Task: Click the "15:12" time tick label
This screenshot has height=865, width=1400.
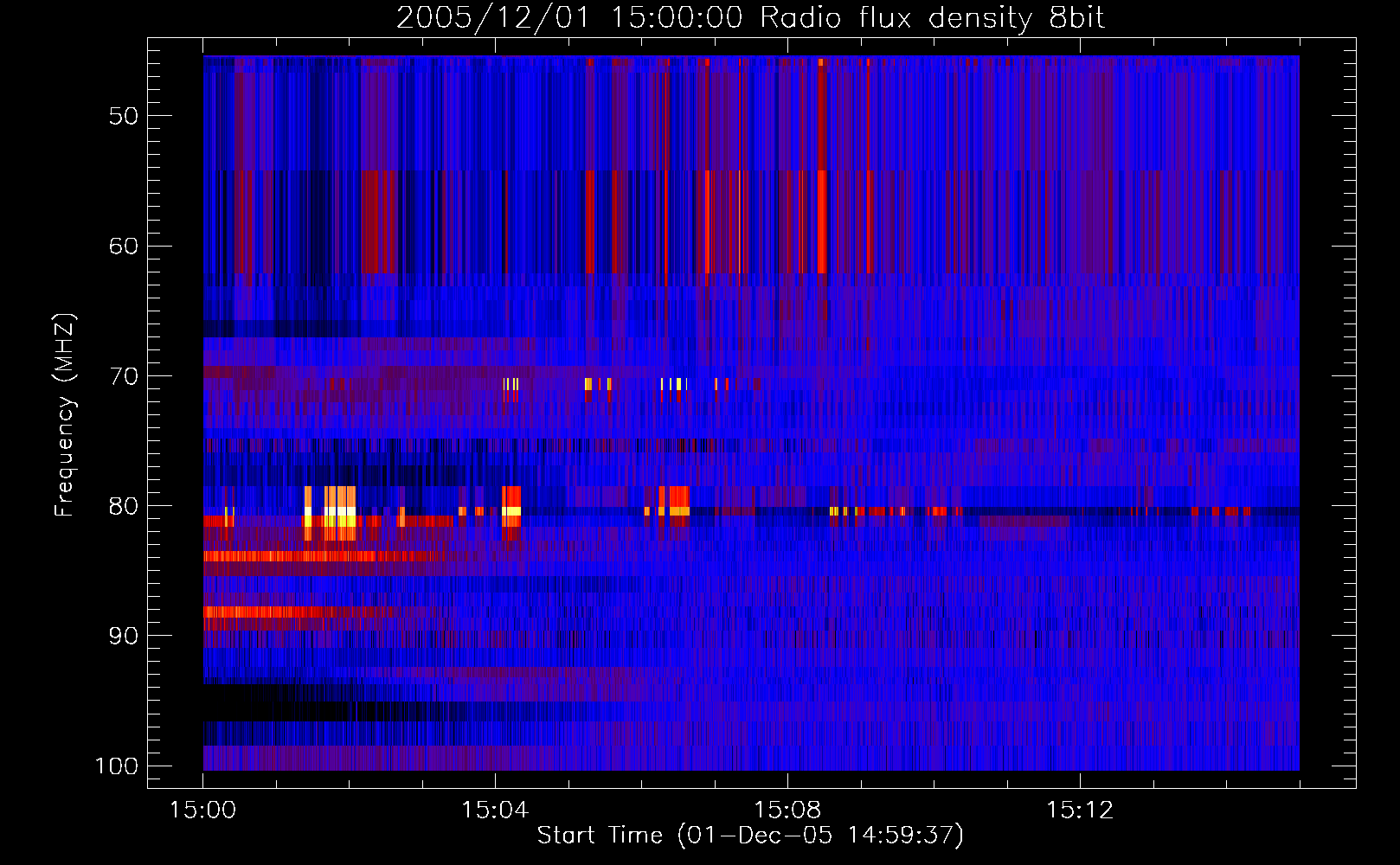Action: click(x=1080, y=811)
